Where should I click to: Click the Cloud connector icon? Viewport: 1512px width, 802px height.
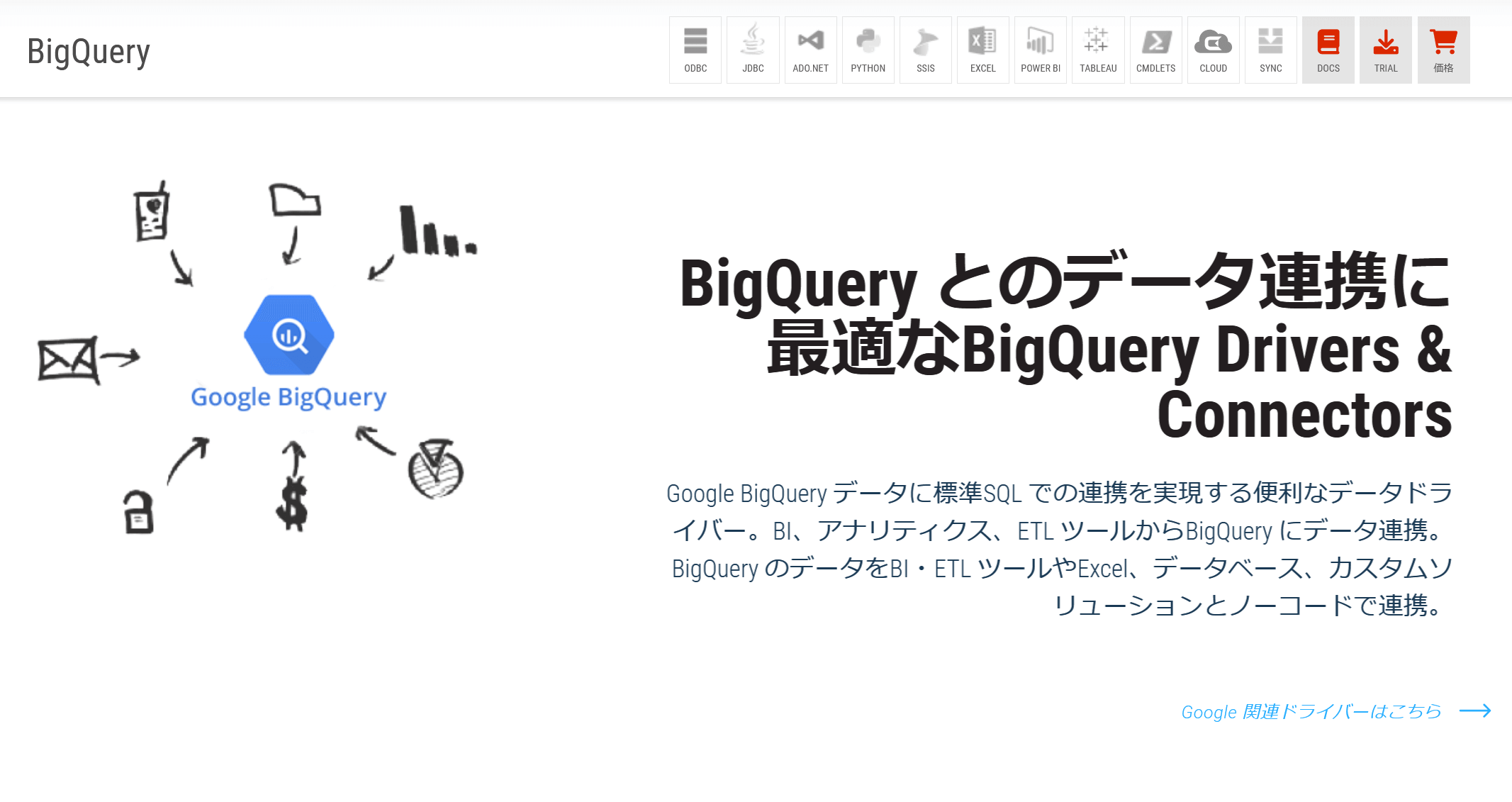(x=1213, y=50)
